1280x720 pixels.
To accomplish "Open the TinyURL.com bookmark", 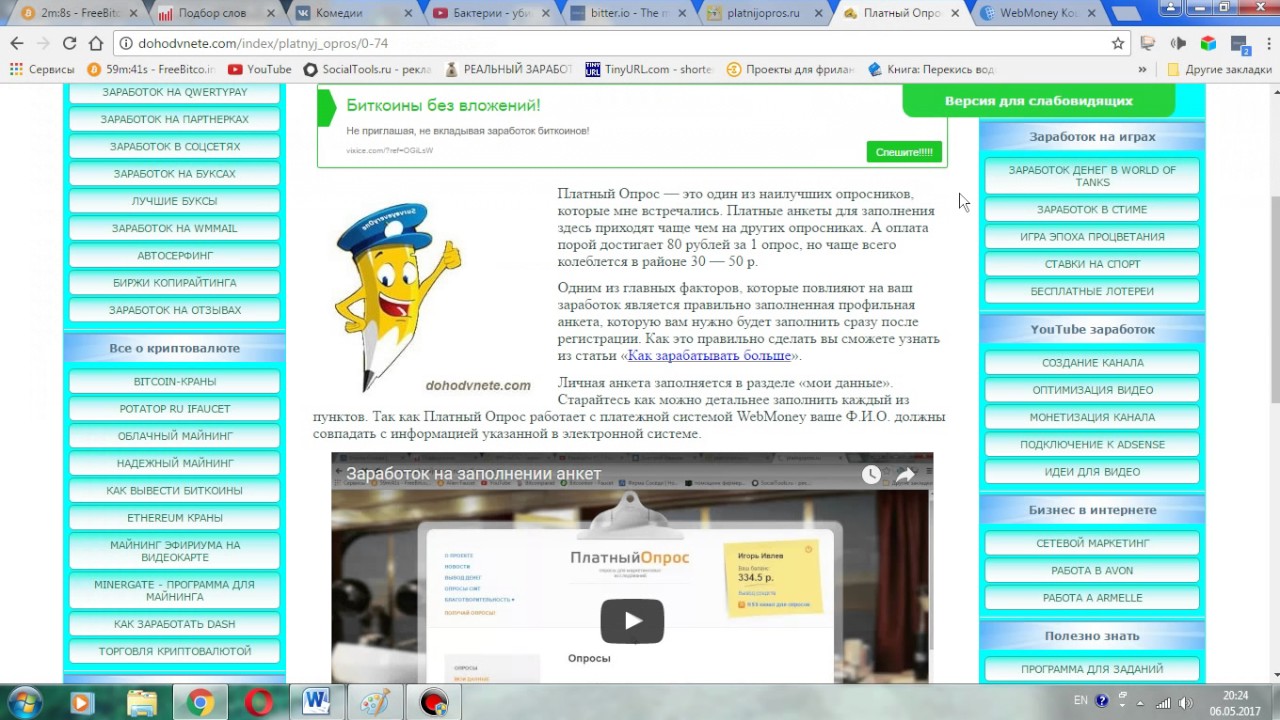I will tap(649, 70).
